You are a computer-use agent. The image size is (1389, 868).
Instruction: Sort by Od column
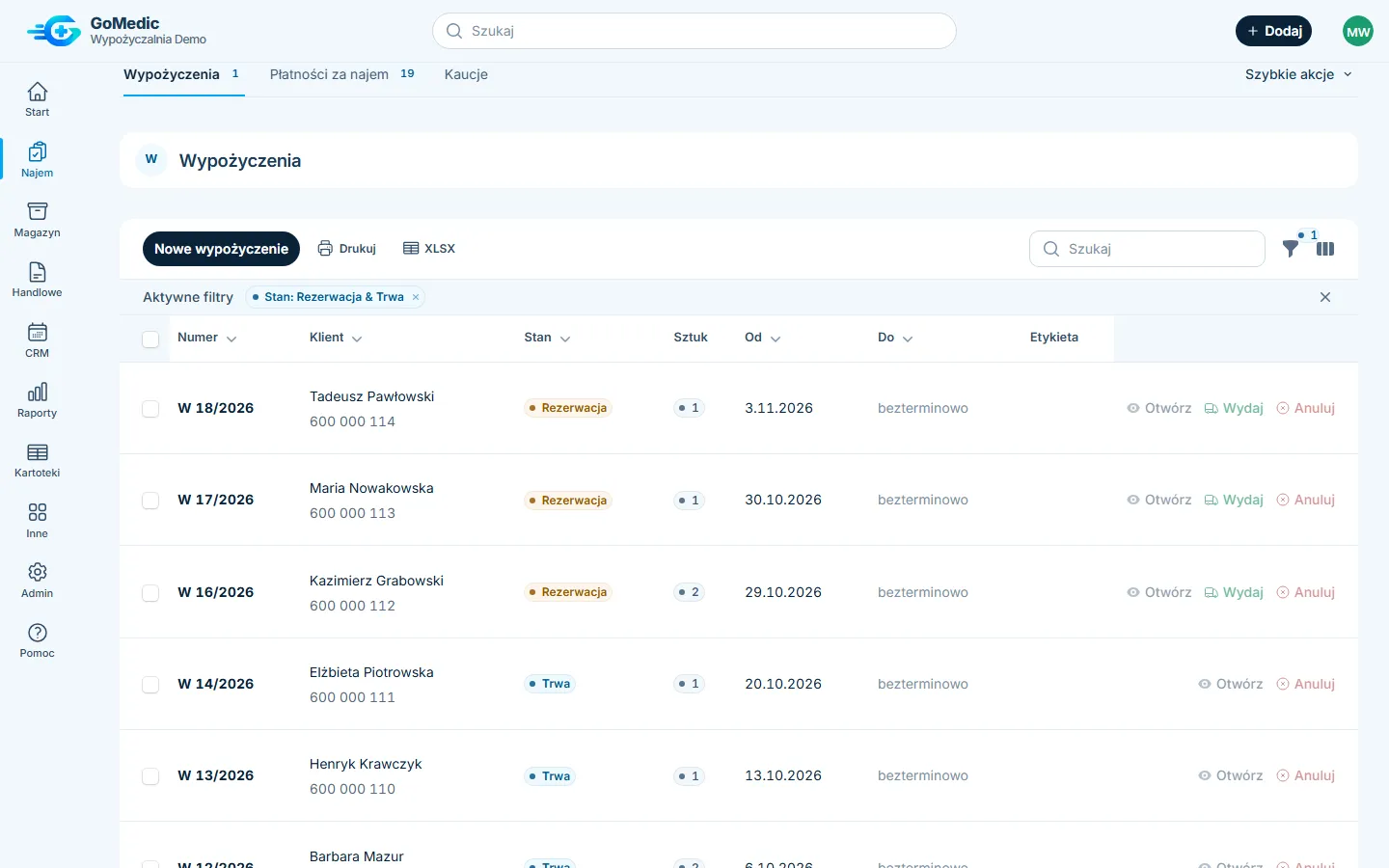pos(762,338)
